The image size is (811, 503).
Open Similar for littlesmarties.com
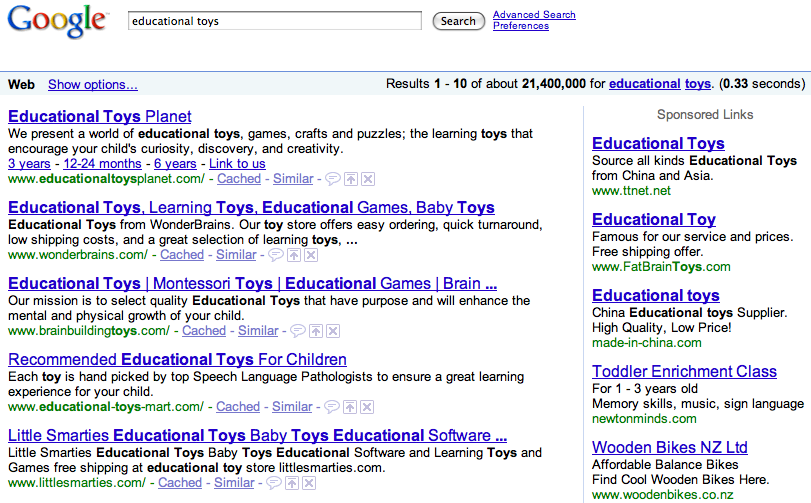(x=234, y=483)
